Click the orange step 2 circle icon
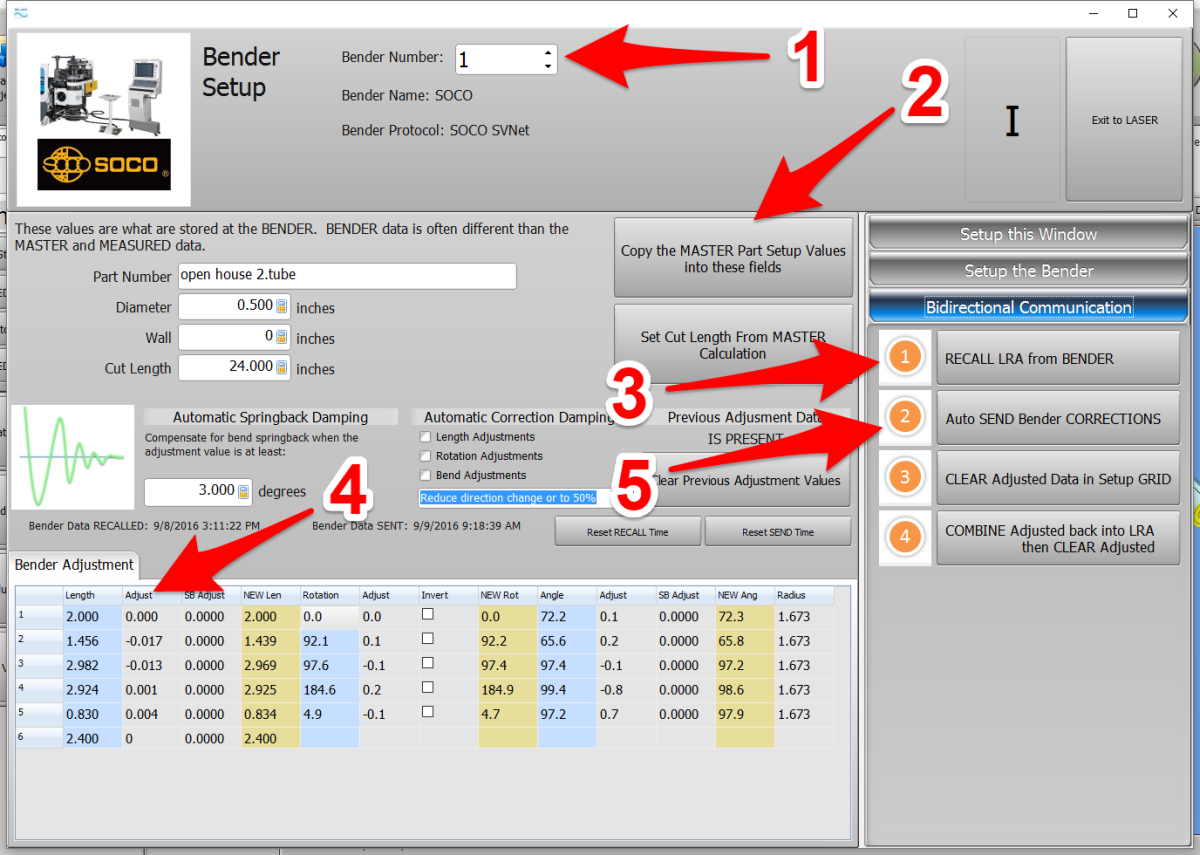The image size is (1200, 855). 905,417
